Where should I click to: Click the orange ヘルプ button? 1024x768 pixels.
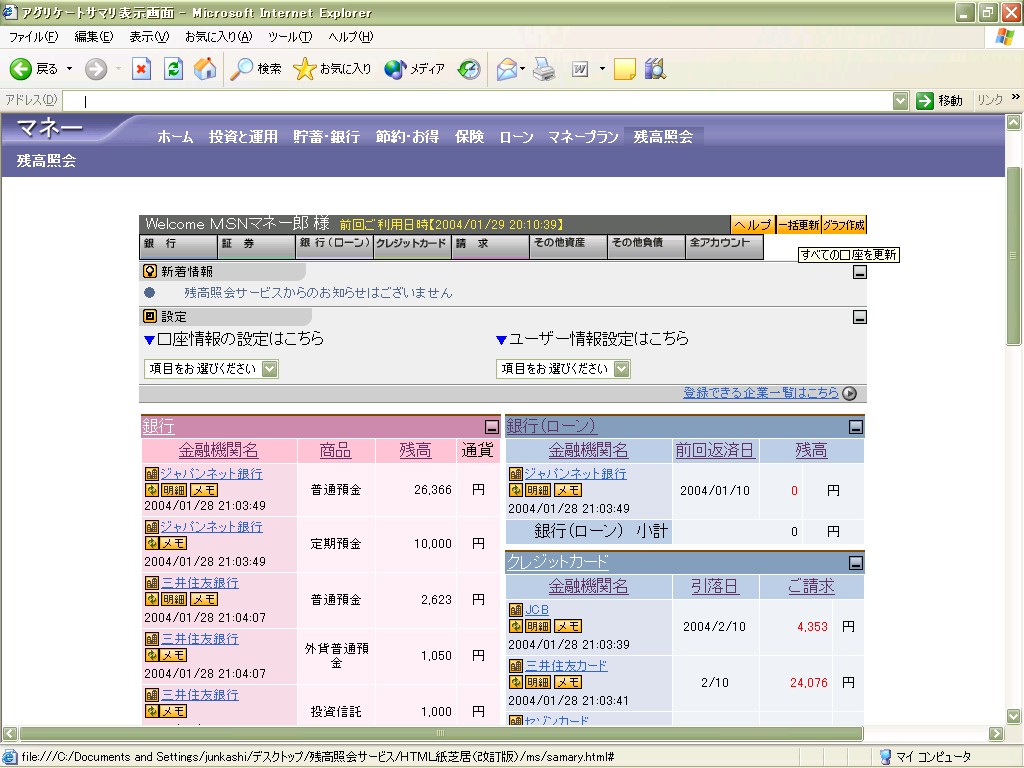(753, 225)
